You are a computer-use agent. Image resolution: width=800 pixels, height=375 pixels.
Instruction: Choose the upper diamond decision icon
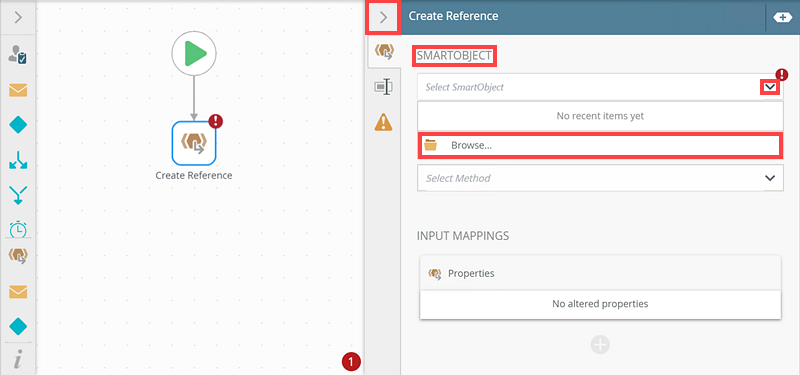pos(18,124)
